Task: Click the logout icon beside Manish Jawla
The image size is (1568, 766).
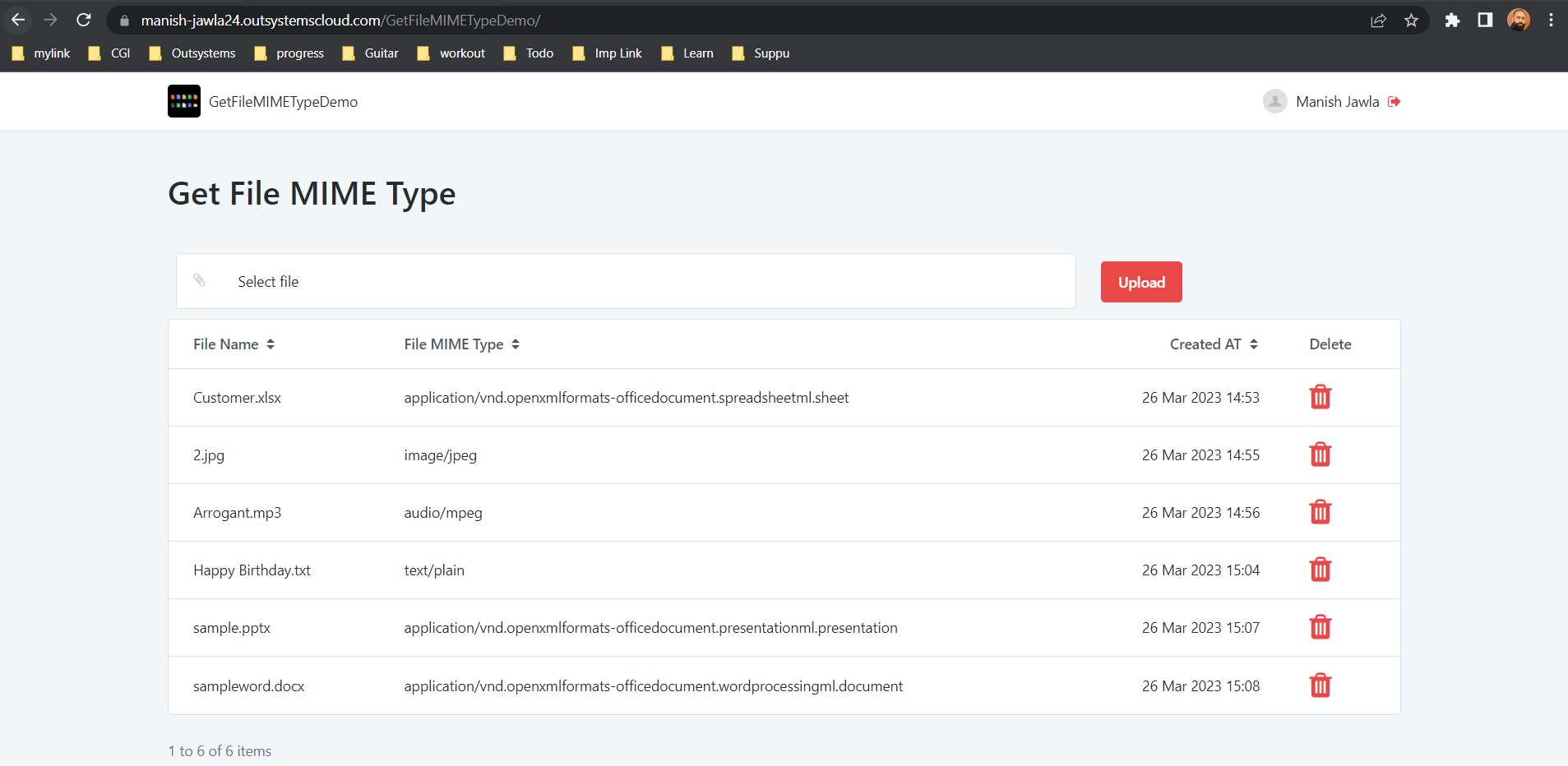Action: 1394,102
